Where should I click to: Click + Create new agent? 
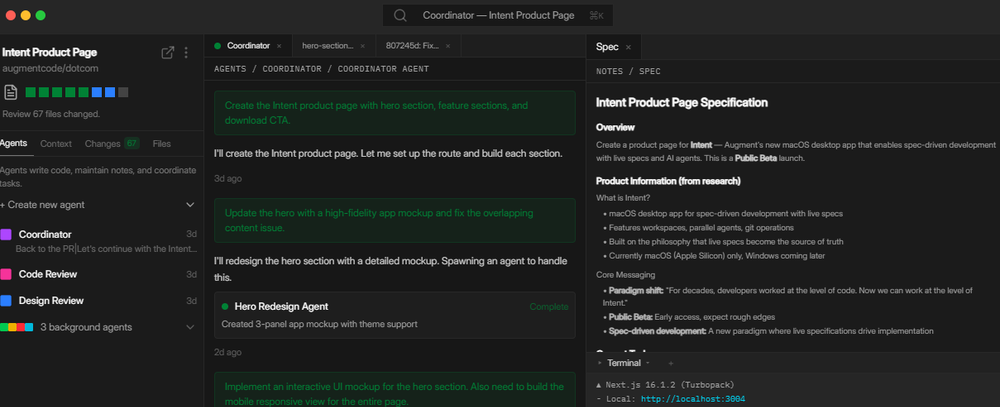pos(42,205)
